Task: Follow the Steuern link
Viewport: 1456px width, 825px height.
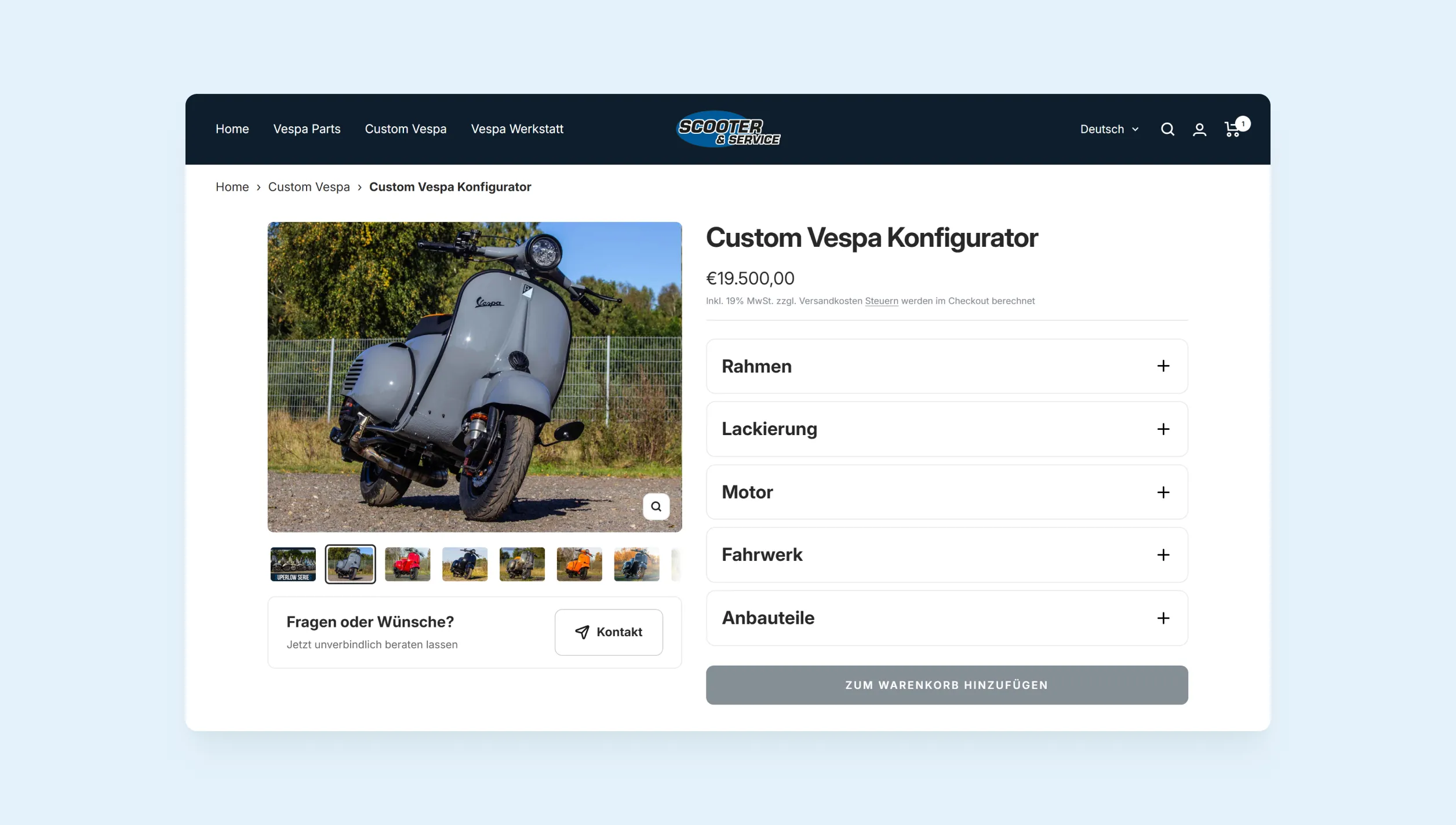Action: tap(881, 301)
